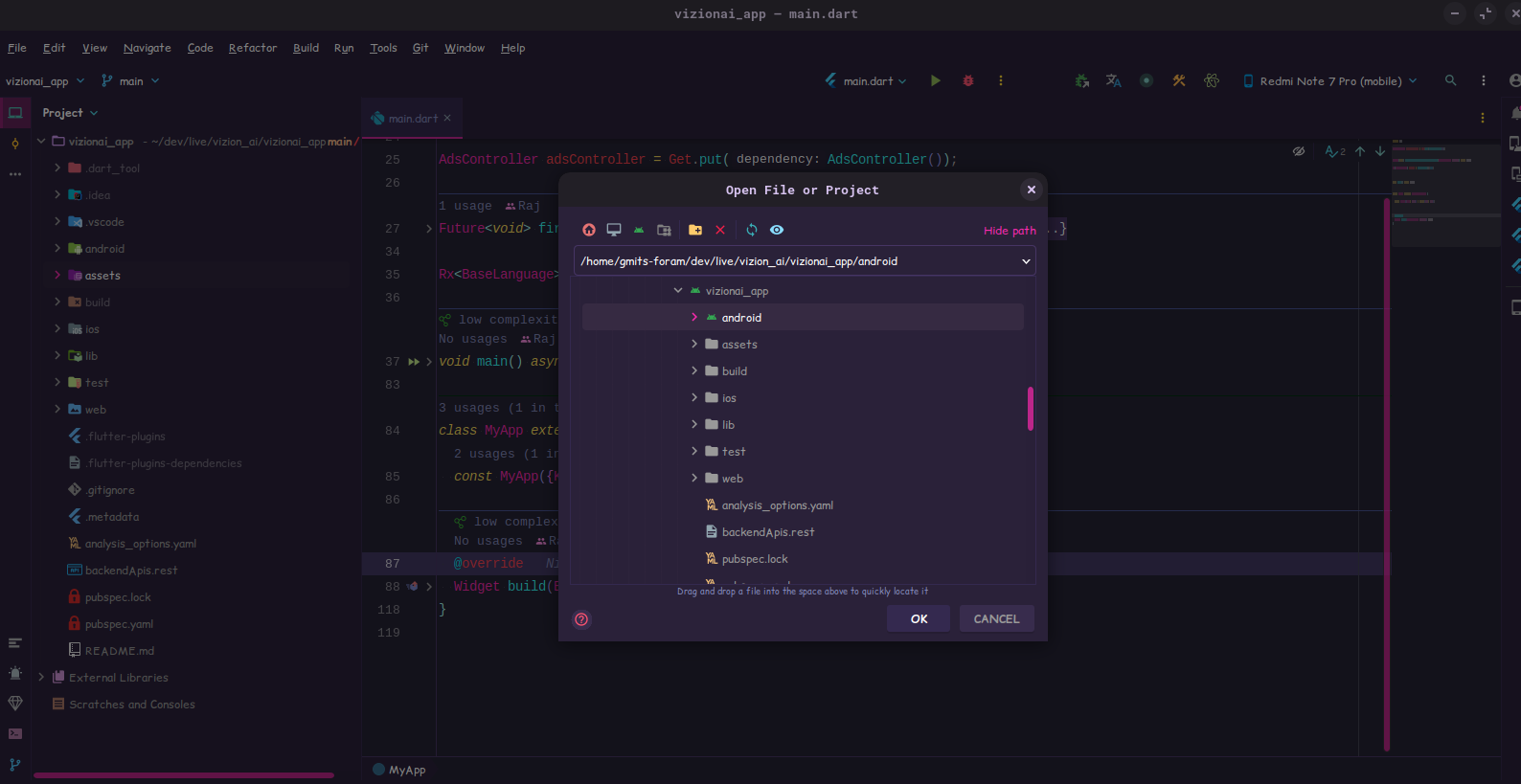Start debugging with the red bug icon
Image resolution: width=1521 pixels, height=784 pixels.
point(968,80)
